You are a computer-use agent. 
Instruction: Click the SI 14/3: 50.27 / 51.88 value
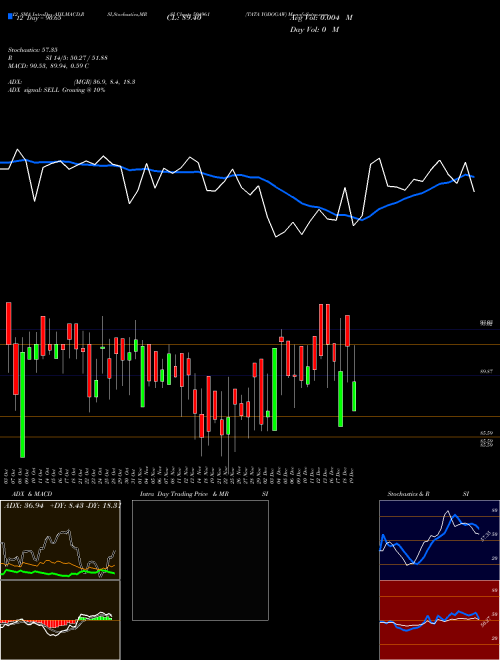pyautogui.click(x=77, y=58)
